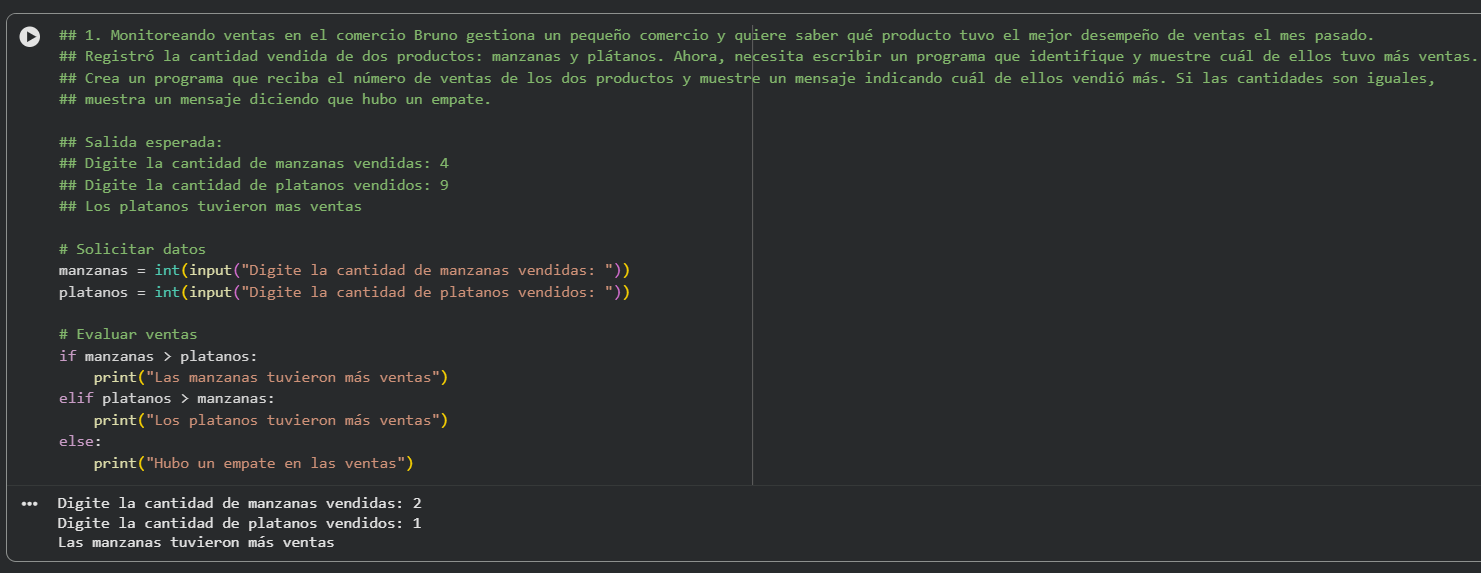Click output line 'Digite la cantidad de manzanas vendidas: 2'
Viewport: 1481px width, 573px height.
[x=239, y=503]
